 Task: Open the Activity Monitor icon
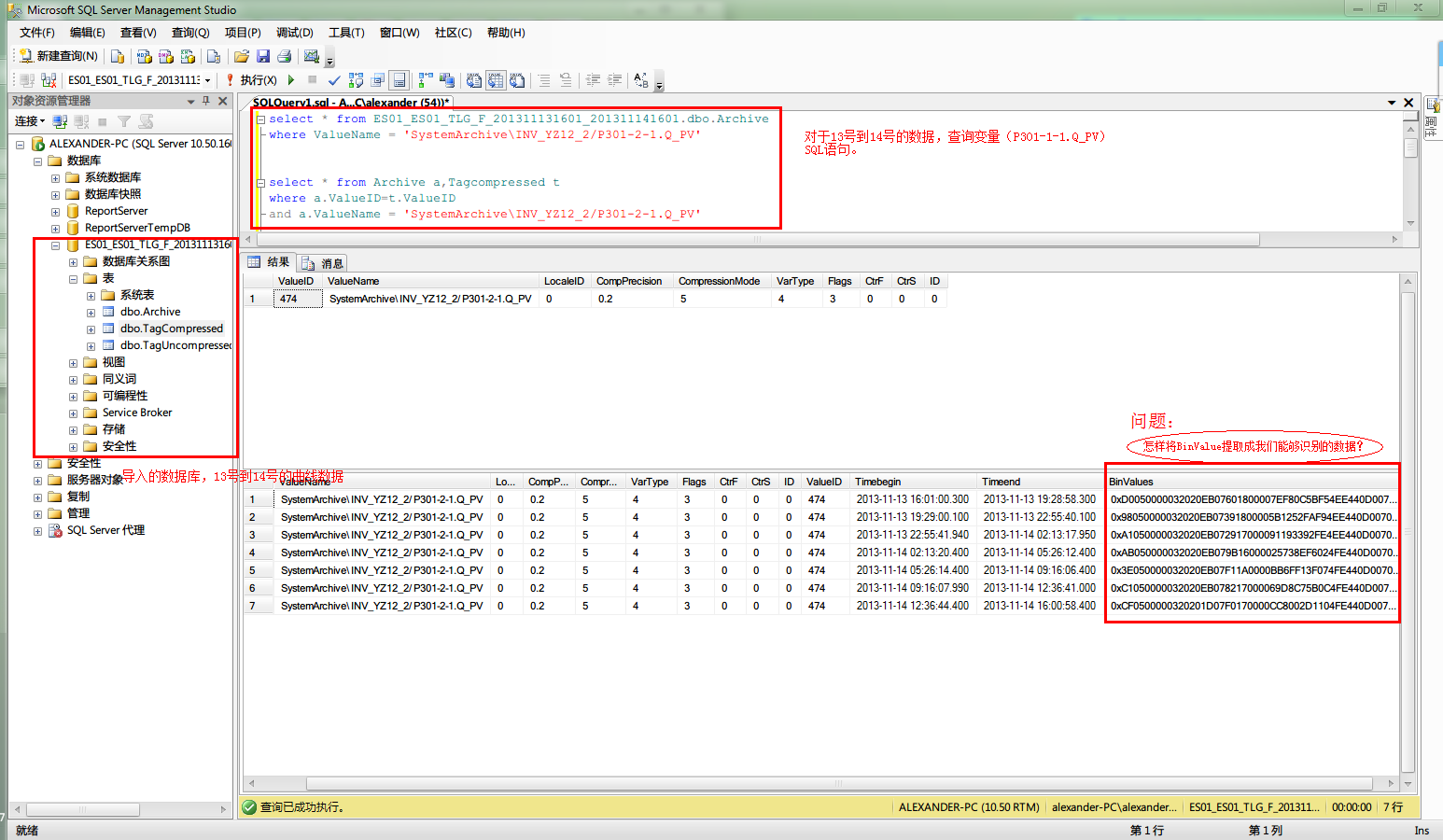[312, 56]
